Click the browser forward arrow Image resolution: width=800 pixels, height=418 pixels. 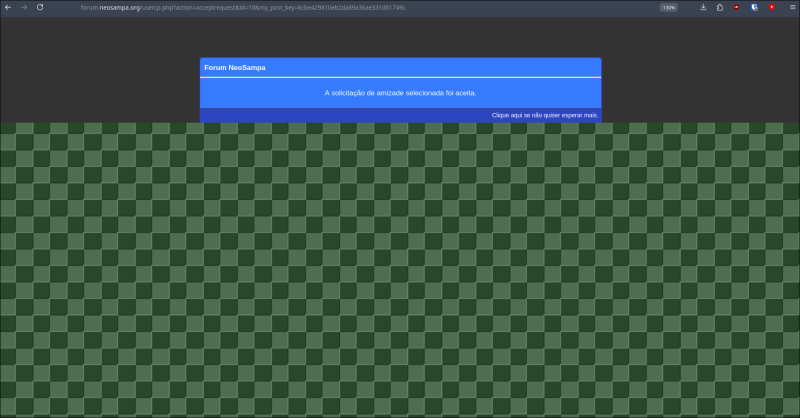(x=23, y=7)
